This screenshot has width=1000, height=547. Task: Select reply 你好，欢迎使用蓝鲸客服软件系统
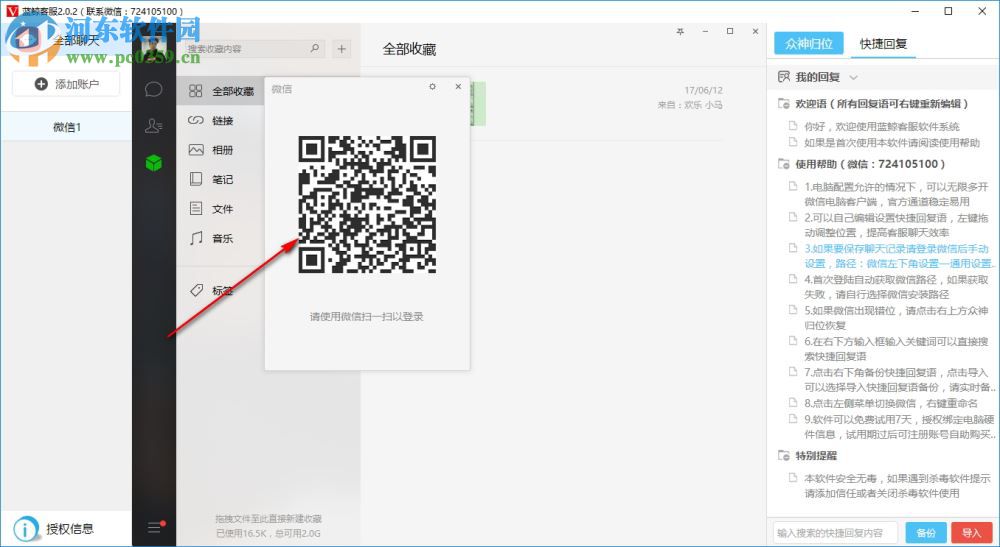(881, 126)
